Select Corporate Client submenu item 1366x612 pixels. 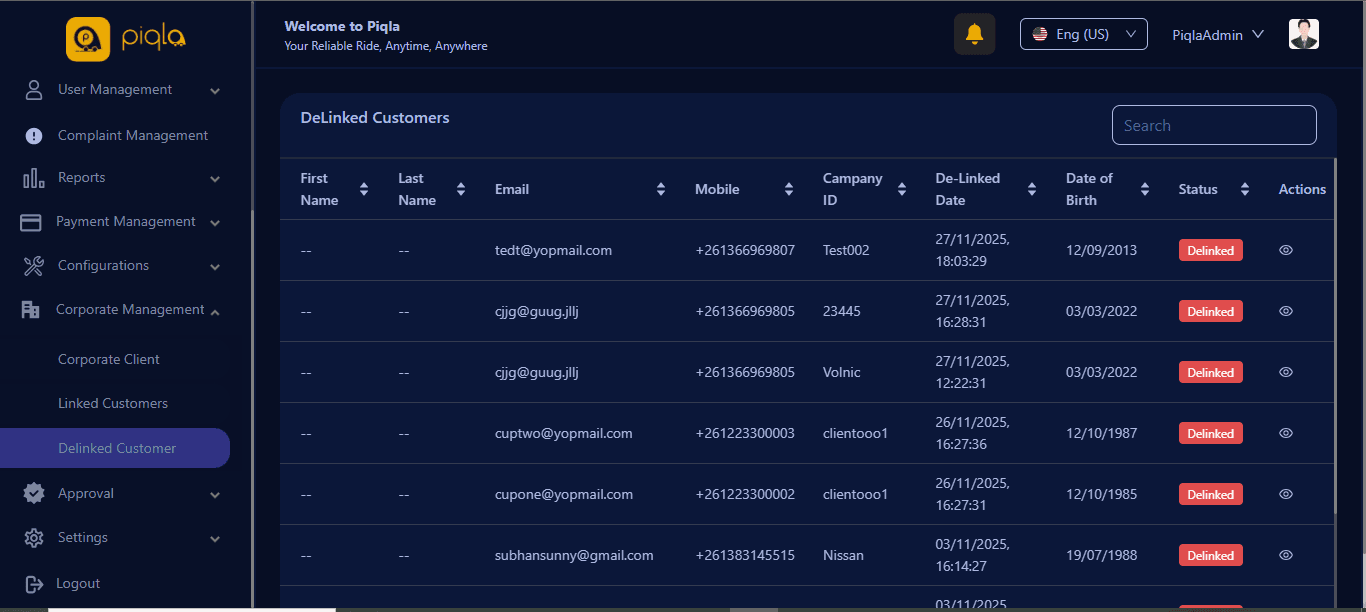point(109,359)
